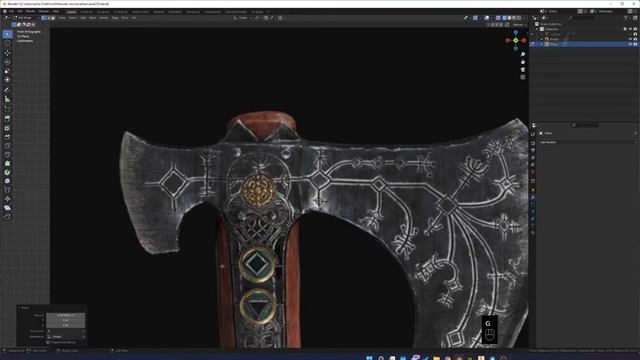
Task: Hide the selected outliner object via eye icon
Action: [x=631, y=44]
